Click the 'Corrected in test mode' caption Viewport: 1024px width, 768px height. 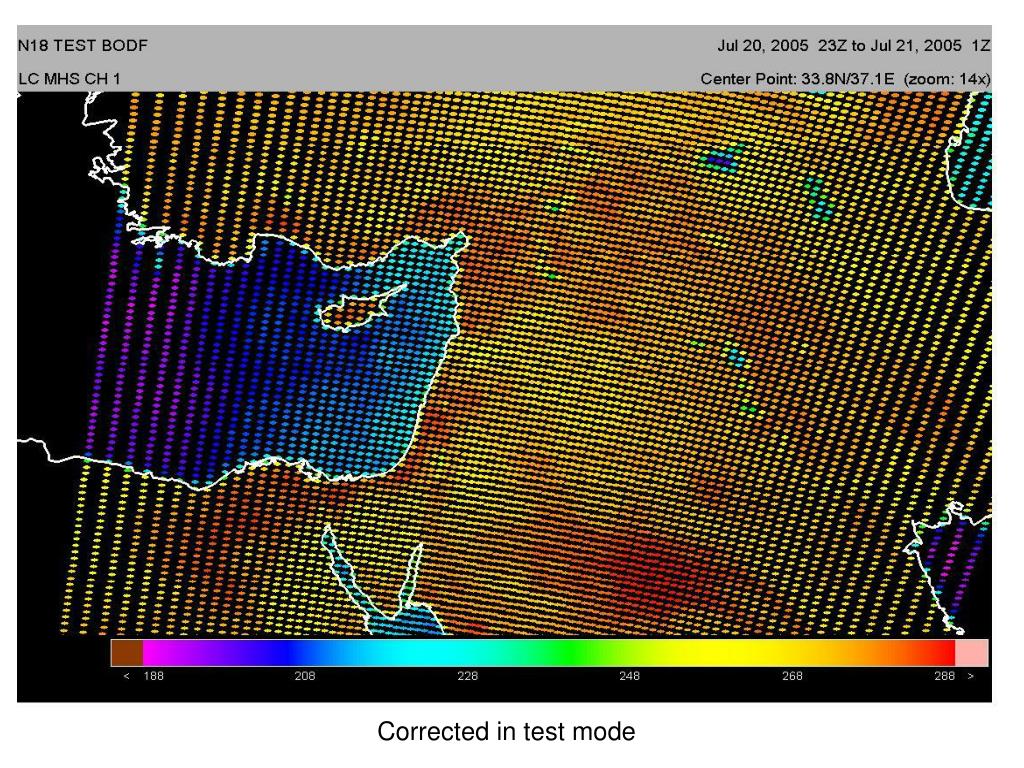[506, 731]
